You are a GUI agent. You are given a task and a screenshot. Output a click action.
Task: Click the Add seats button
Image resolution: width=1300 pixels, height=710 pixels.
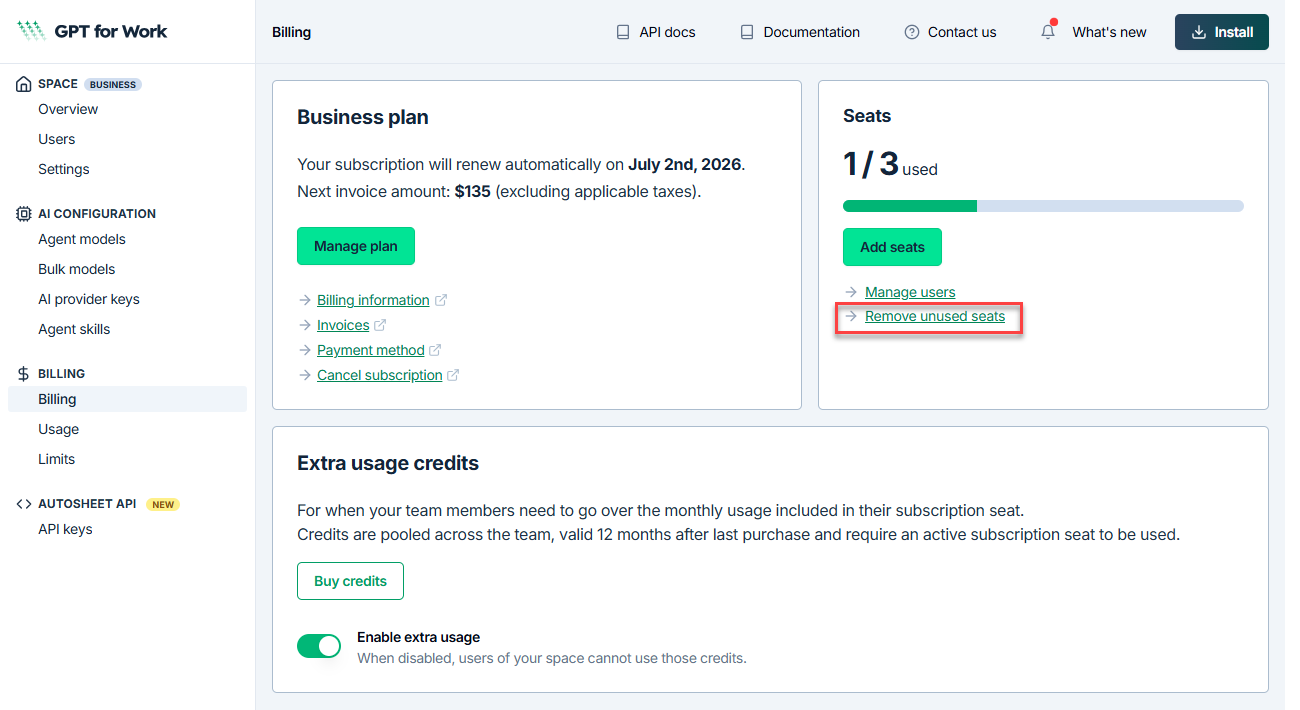click(892, 247)
